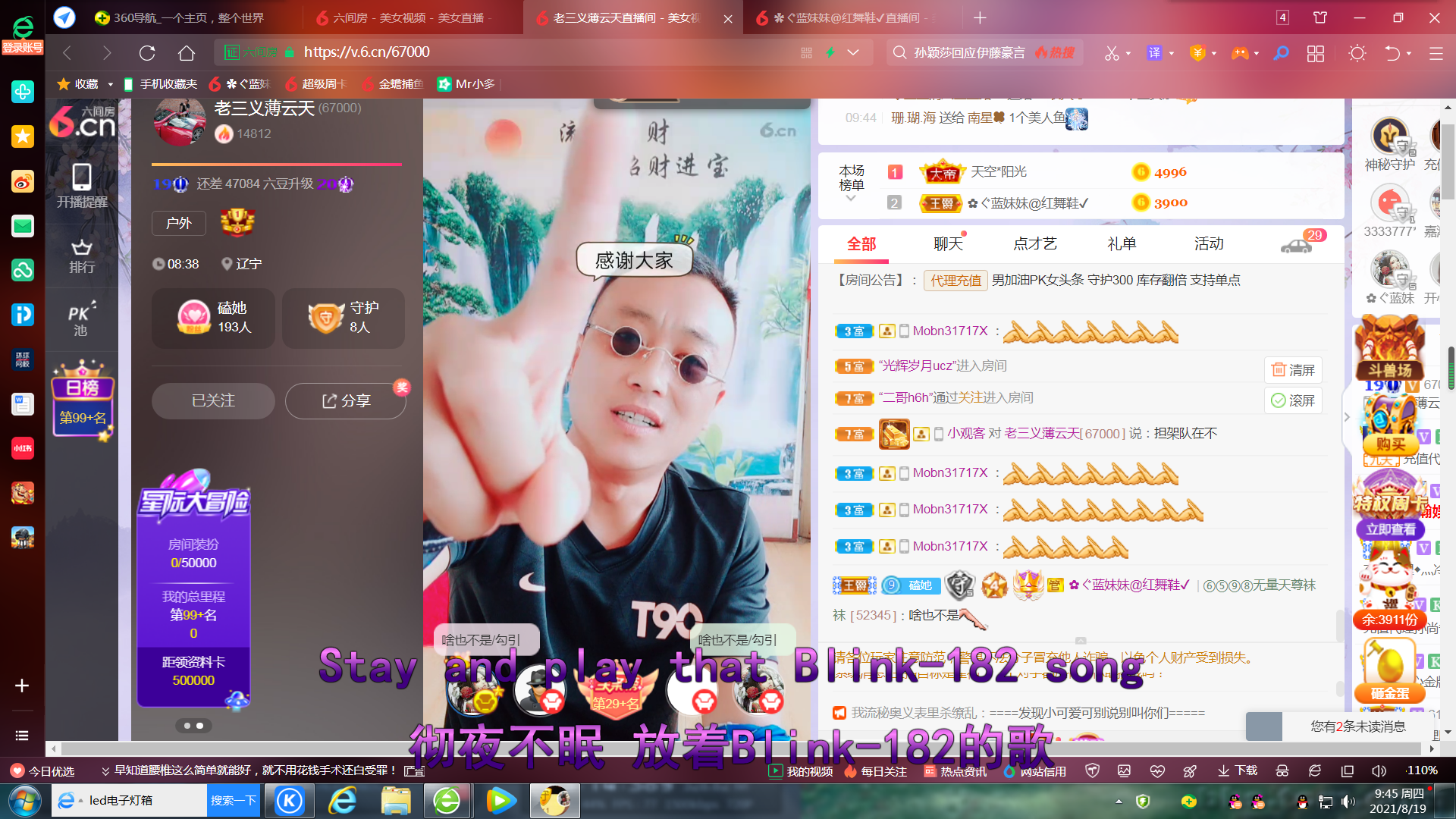This screenshot has height=819, width=1456.
Task: Switch to the 礼单 tab
Action: (1122, 244)
